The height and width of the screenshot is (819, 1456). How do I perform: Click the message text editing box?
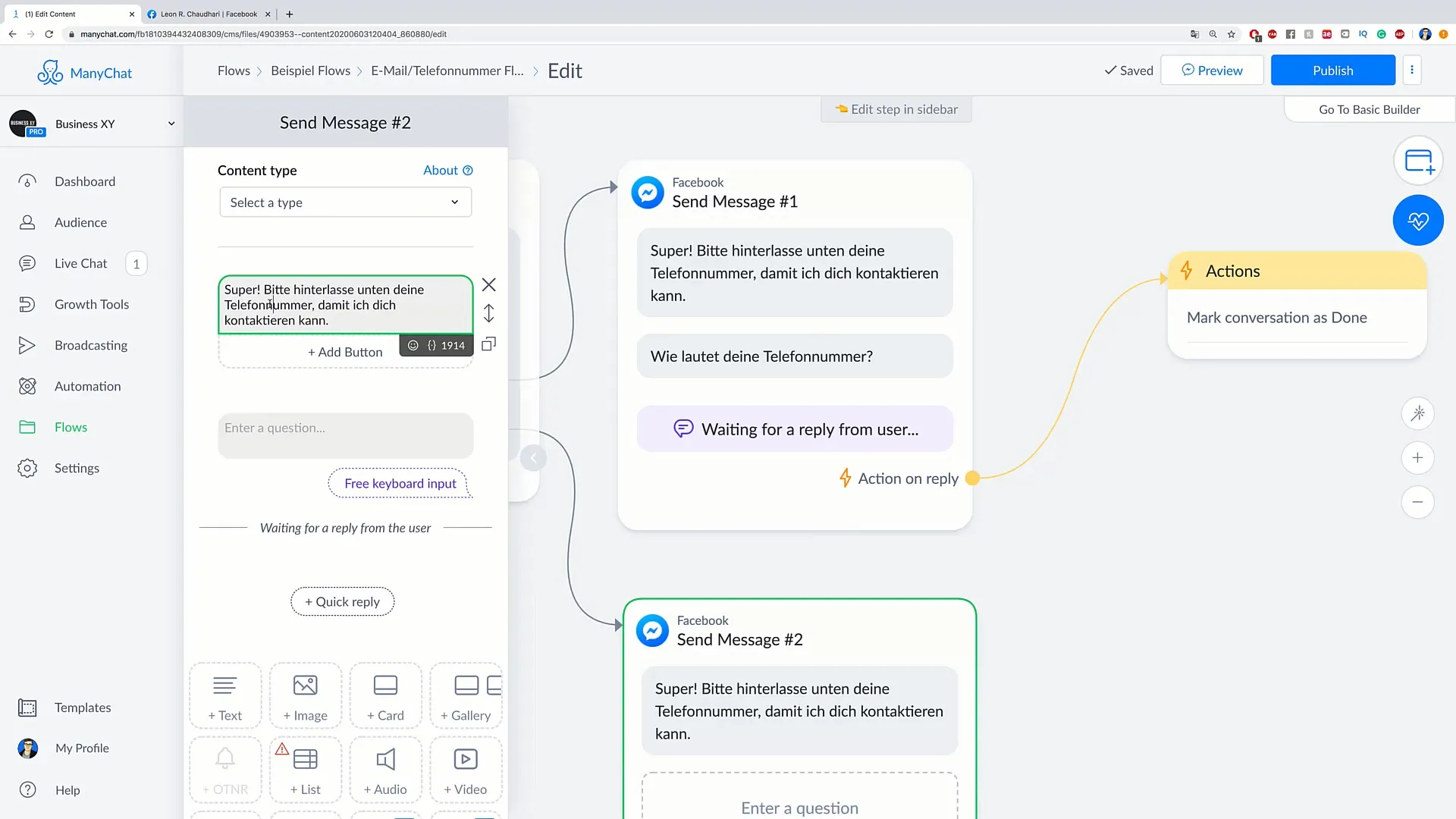pyautogui.click(x=345, y=305)
